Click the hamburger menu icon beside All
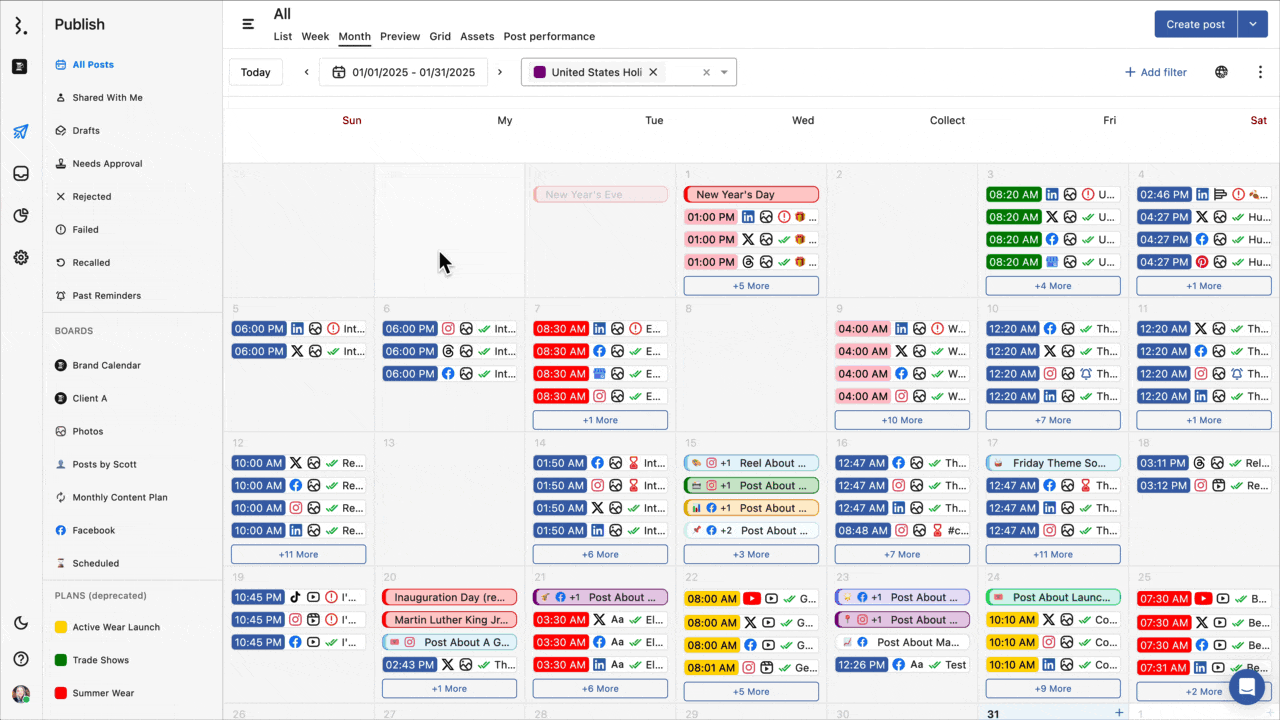1280x720 pixels. tap(248, 23)
